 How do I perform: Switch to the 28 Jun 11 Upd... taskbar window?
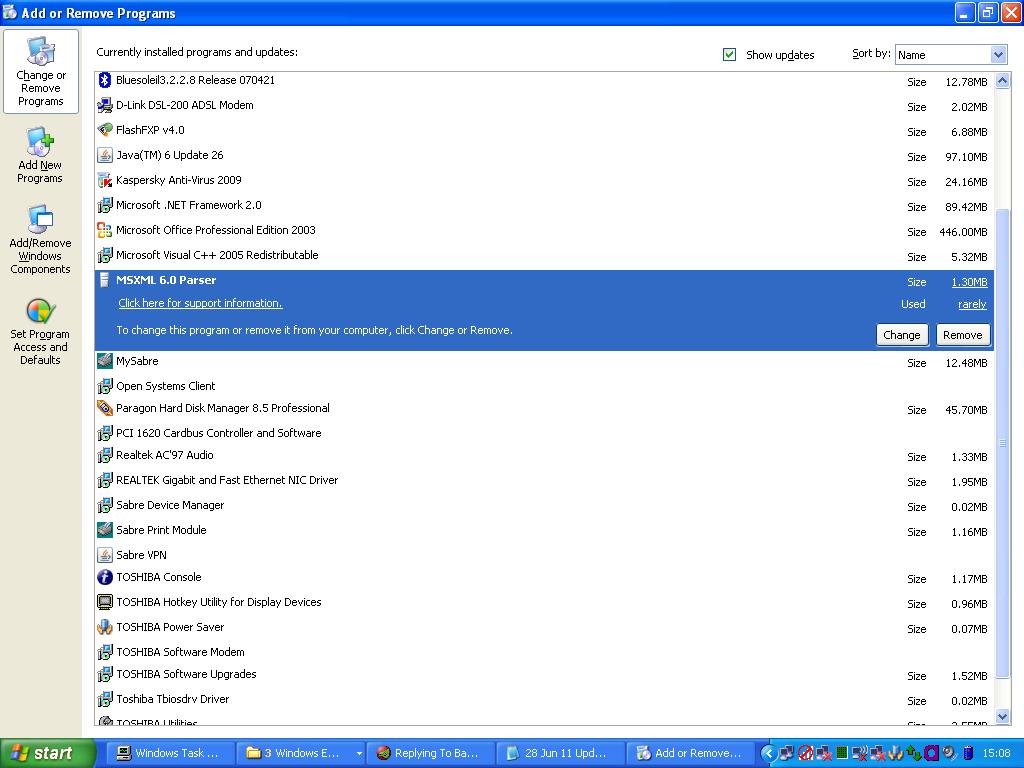coord(560,753)
